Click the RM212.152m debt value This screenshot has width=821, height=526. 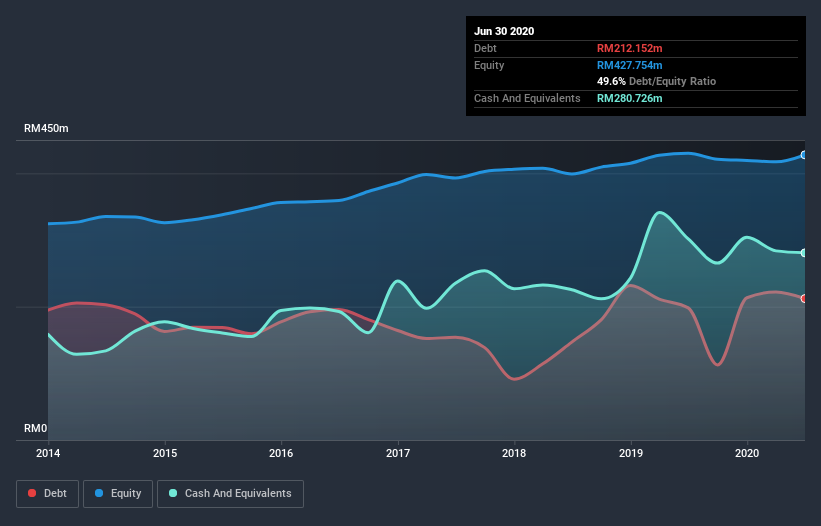pos(629,48)
